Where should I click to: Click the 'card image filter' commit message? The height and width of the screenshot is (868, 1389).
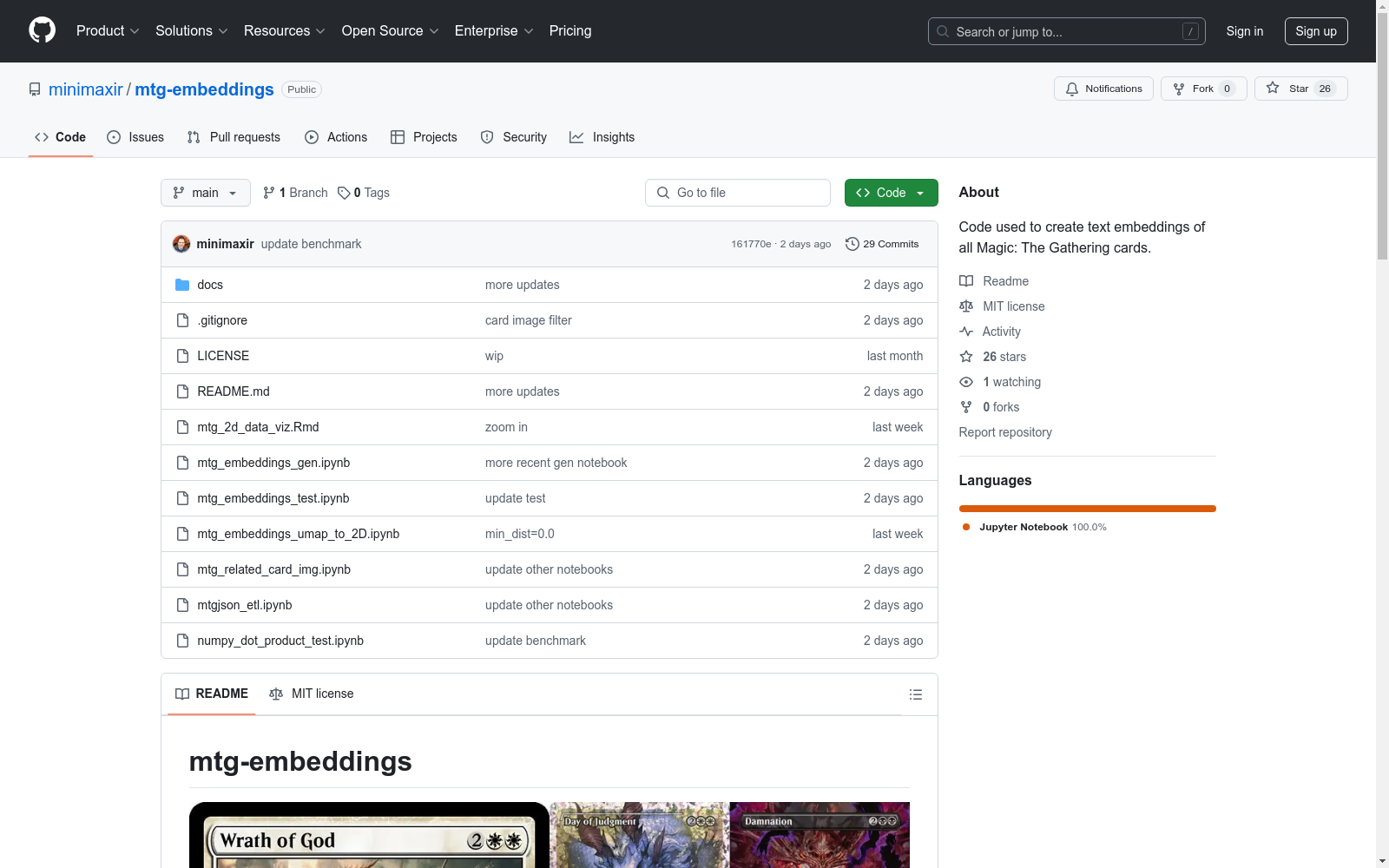[529, 320]
